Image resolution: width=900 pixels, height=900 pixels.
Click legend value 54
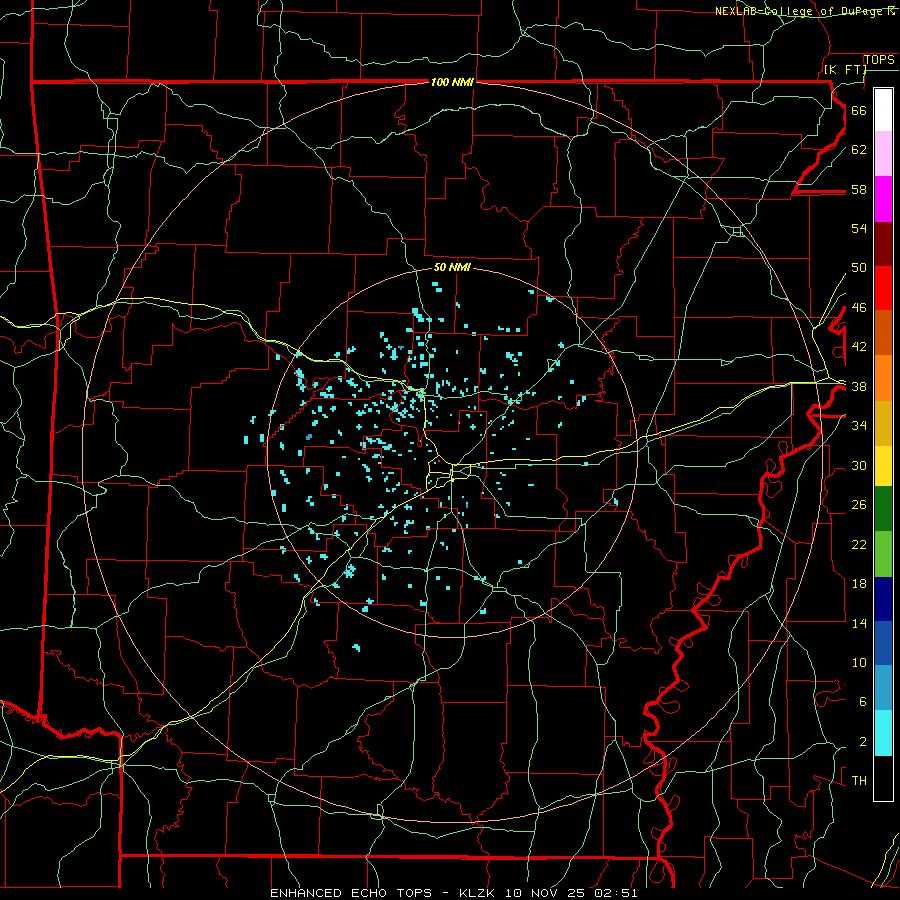click(x=858, y=228)
